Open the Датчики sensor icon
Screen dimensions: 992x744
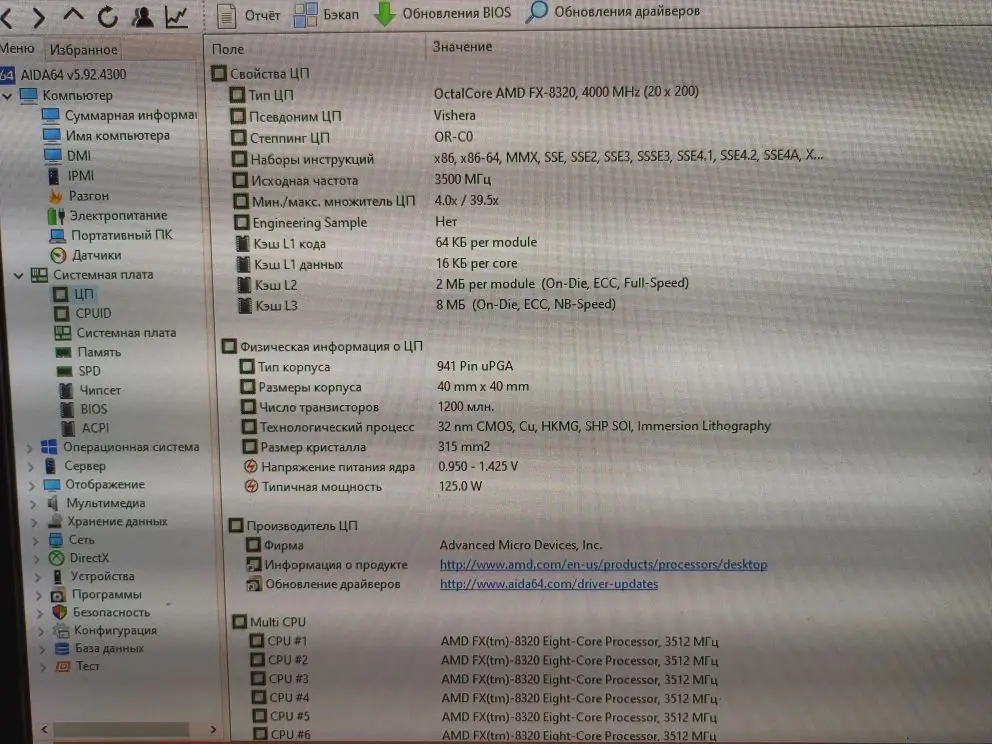click(x=58, y=256)
